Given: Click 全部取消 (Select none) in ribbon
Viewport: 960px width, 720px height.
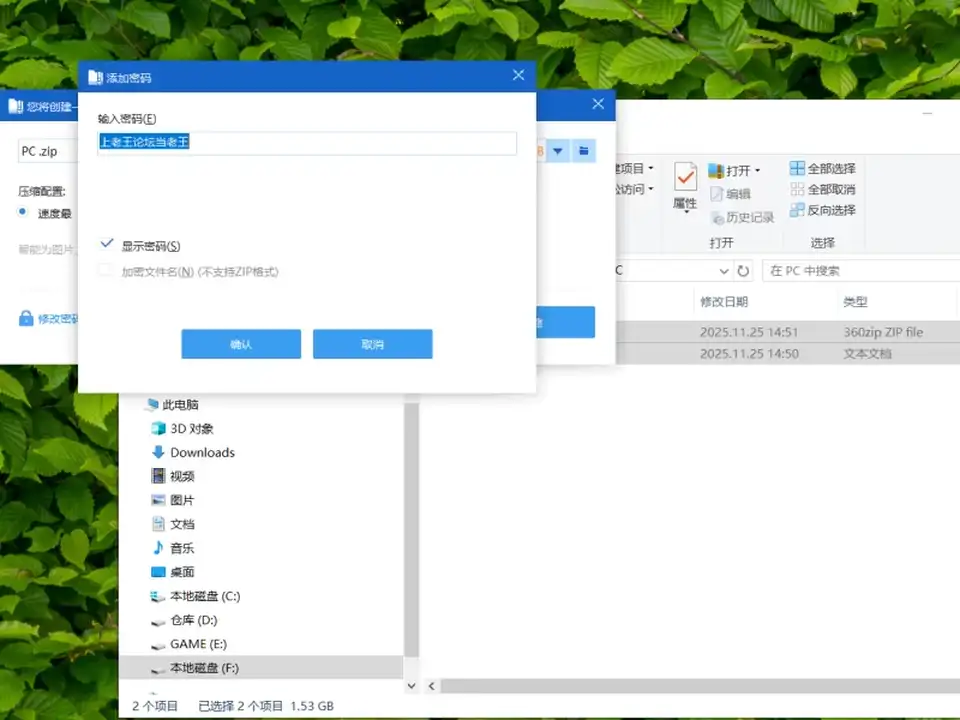Looking at the screenshot, I should (822, 189).
